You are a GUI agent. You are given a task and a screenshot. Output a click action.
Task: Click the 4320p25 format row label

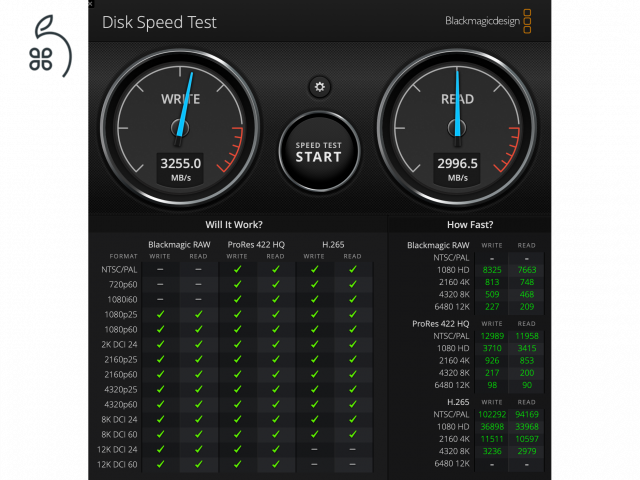(x=121, y=389)
